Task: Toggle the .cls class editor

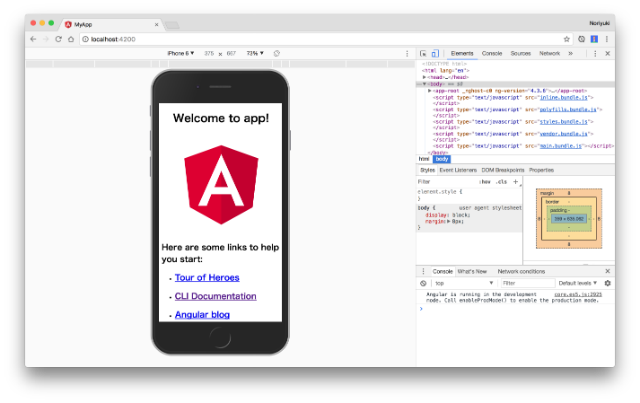Action: coord(501,182)
